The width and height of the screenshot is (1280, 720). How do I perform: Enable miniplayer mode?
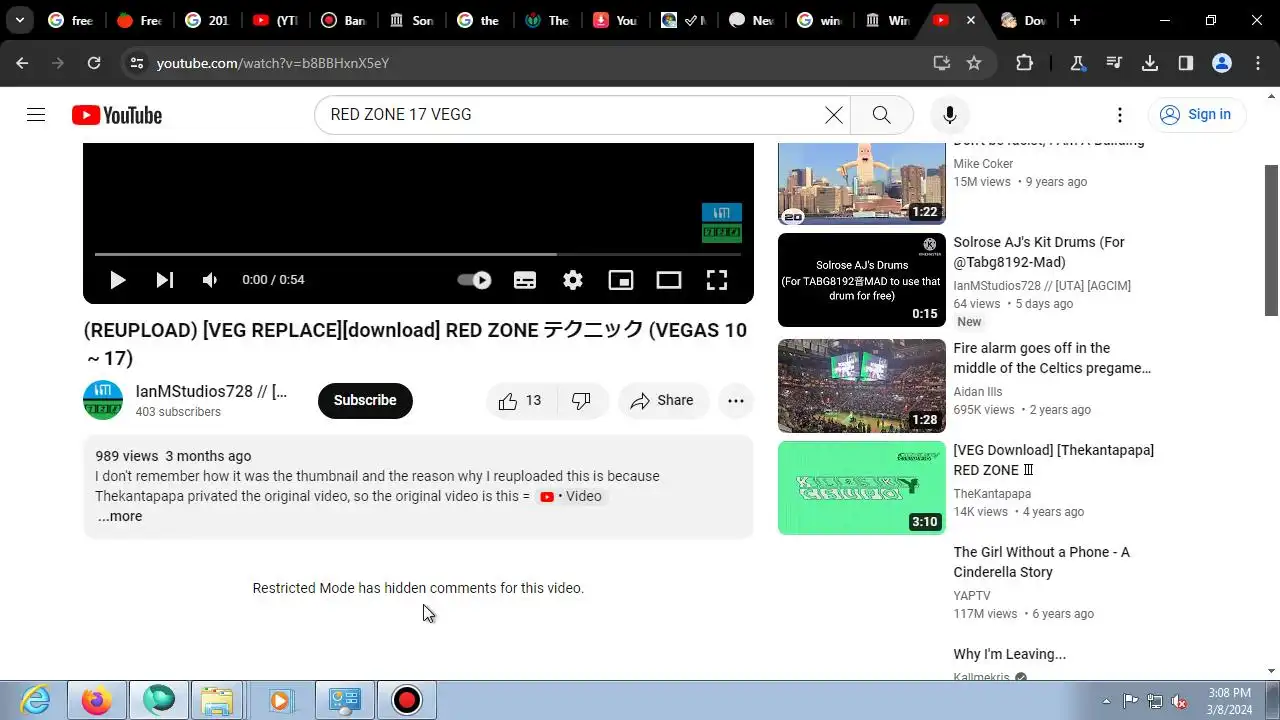tap(621, 280)
